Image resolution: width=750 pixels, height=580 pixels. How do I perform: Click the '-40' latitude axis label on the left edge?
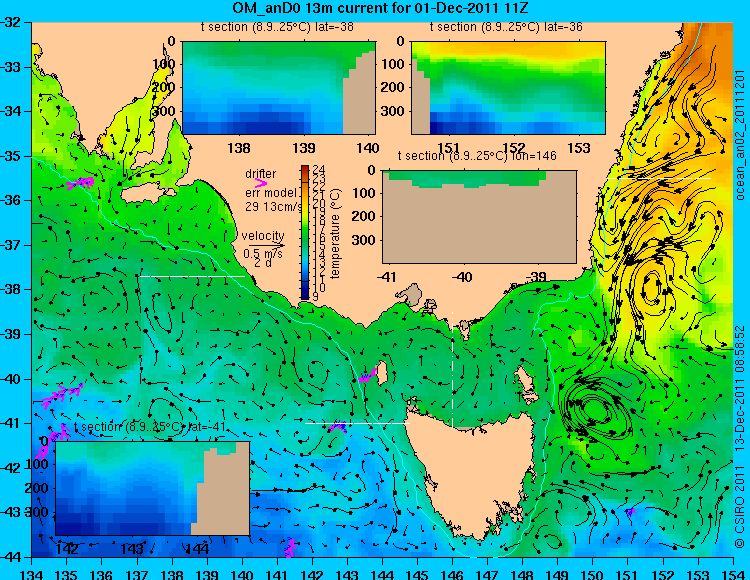[12, 379]
